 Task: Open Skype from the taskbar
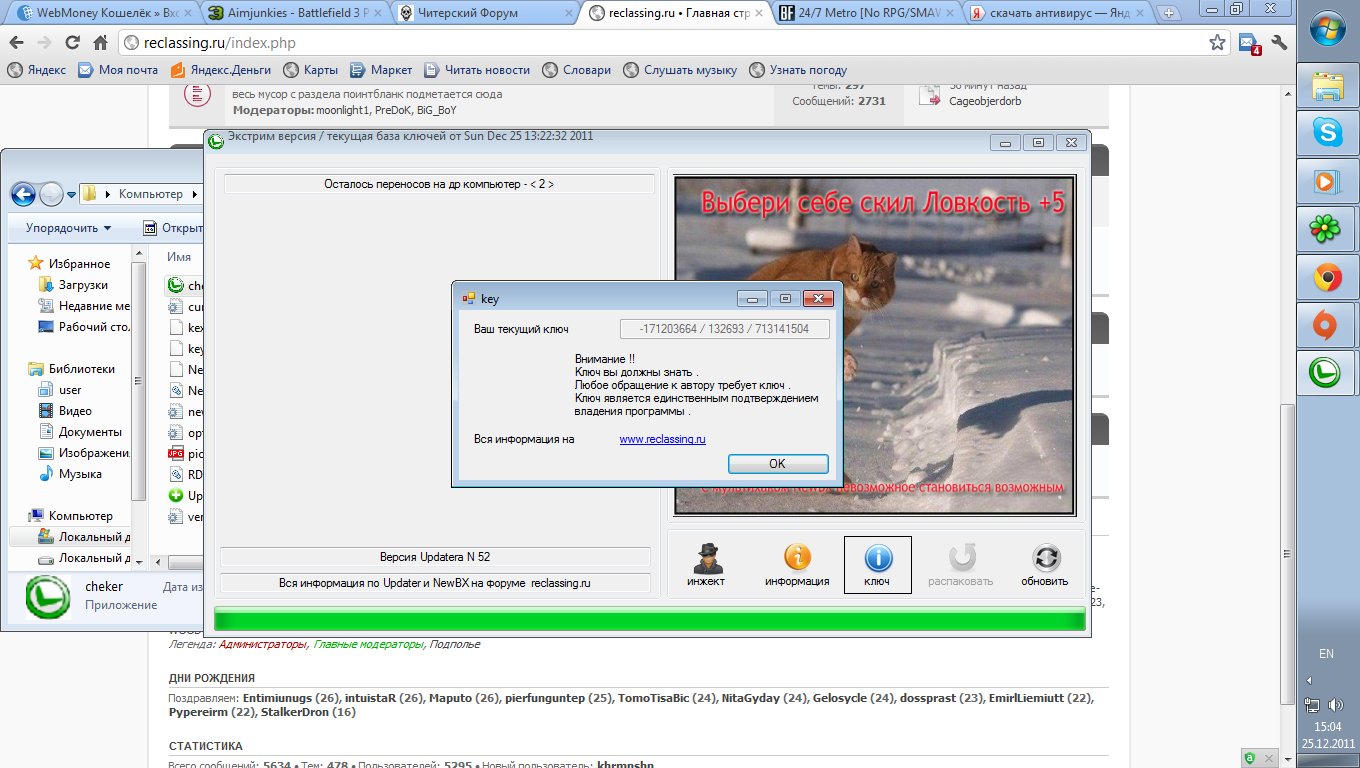coord(1326,133)
